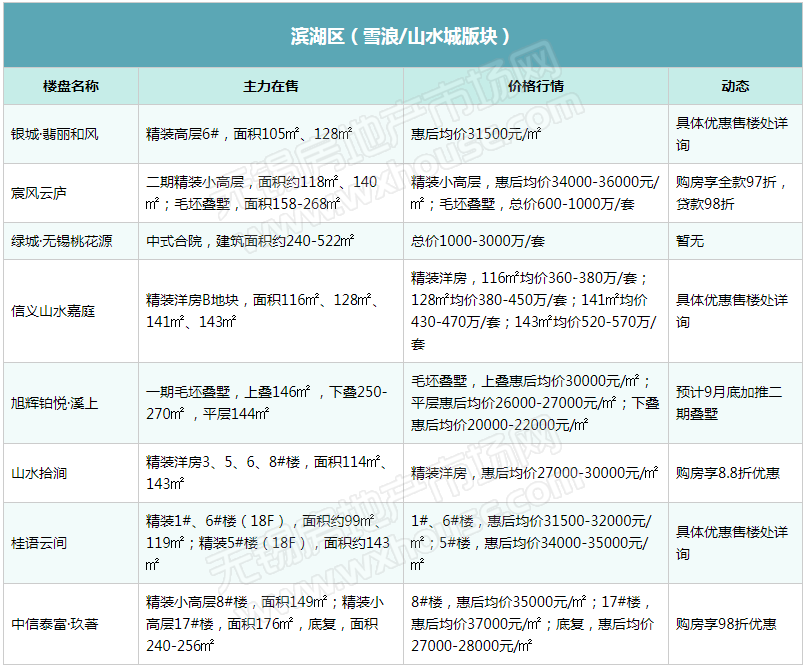Open the 中信泰富·玖著 property name
This screenshot has width=806, height=667.
click(55, 624)
